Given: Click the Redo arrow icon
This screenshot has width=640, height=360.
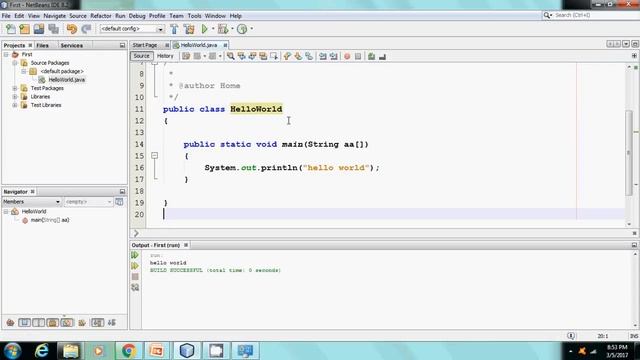Looking at the screenshot, I should tap(86, 29).
